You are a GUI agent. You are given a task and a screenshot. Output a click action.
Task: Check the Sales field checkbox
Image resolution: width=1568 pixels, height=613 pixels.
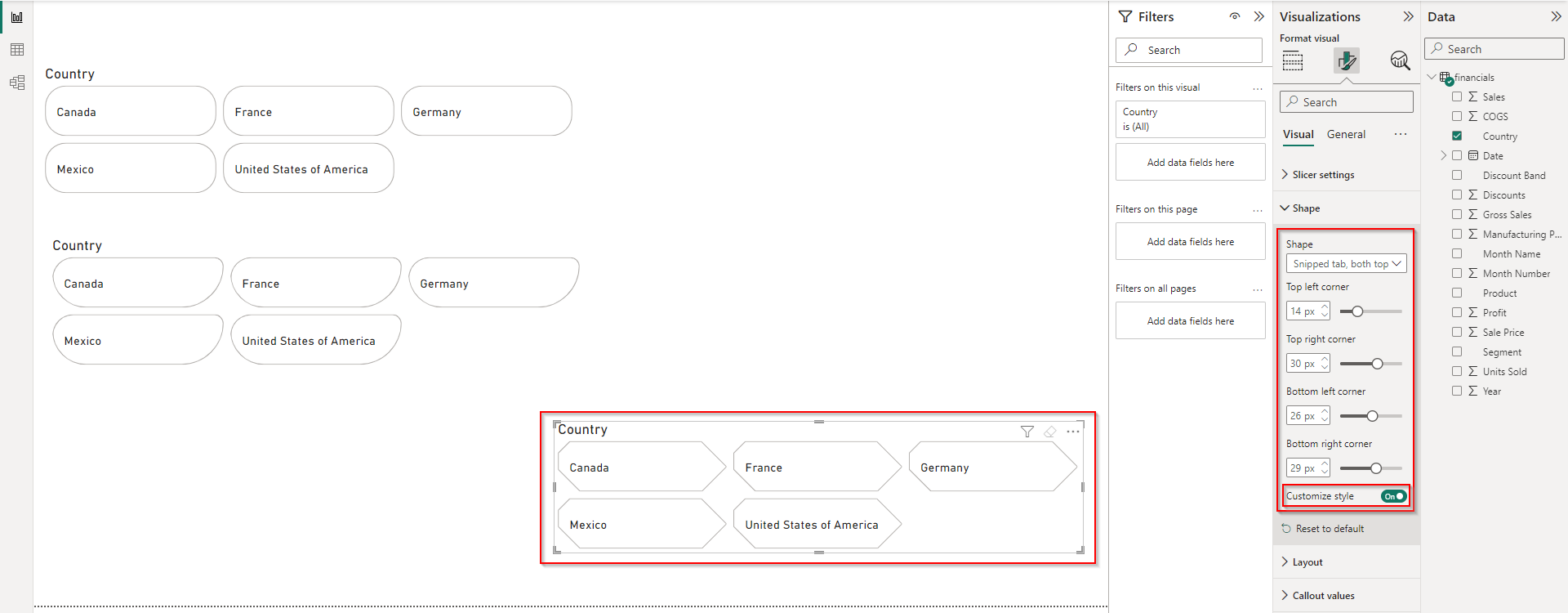point(1457,97)
